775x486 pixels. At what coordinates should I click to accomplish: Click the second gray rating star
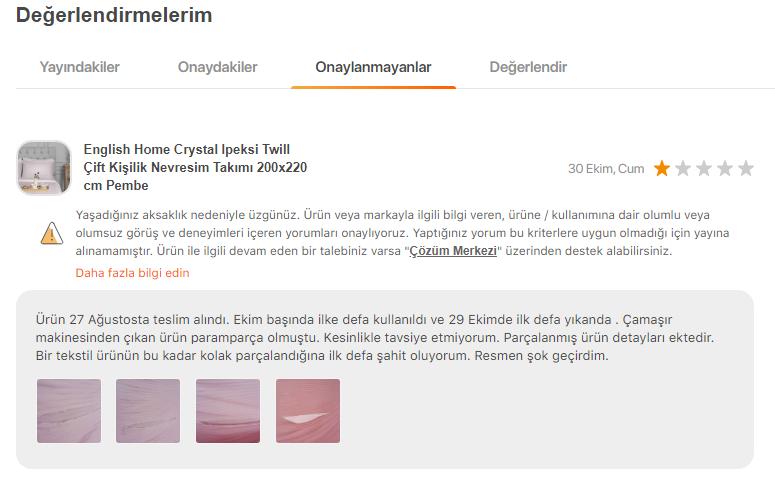point(683,169)
